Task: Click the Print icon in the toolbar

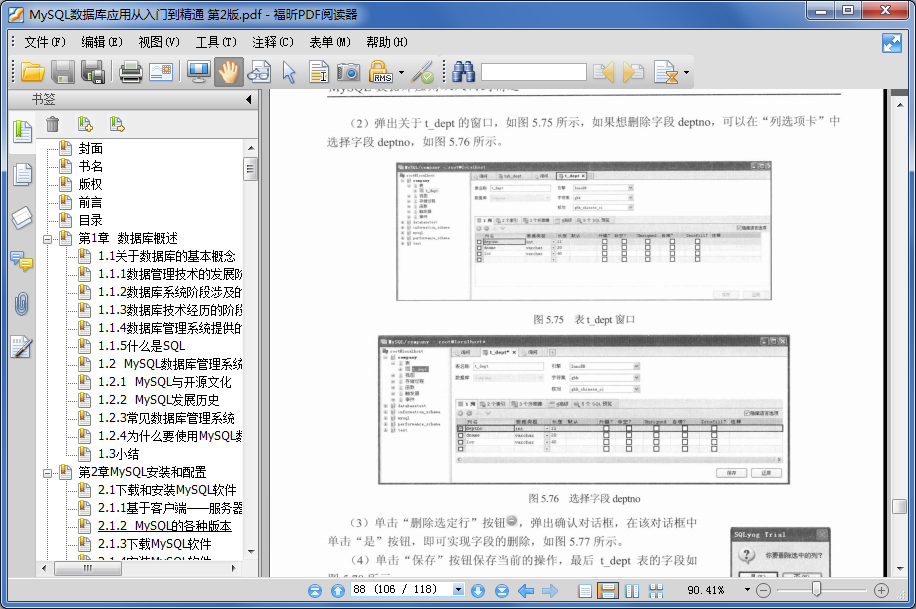Action: click(130, 72)
